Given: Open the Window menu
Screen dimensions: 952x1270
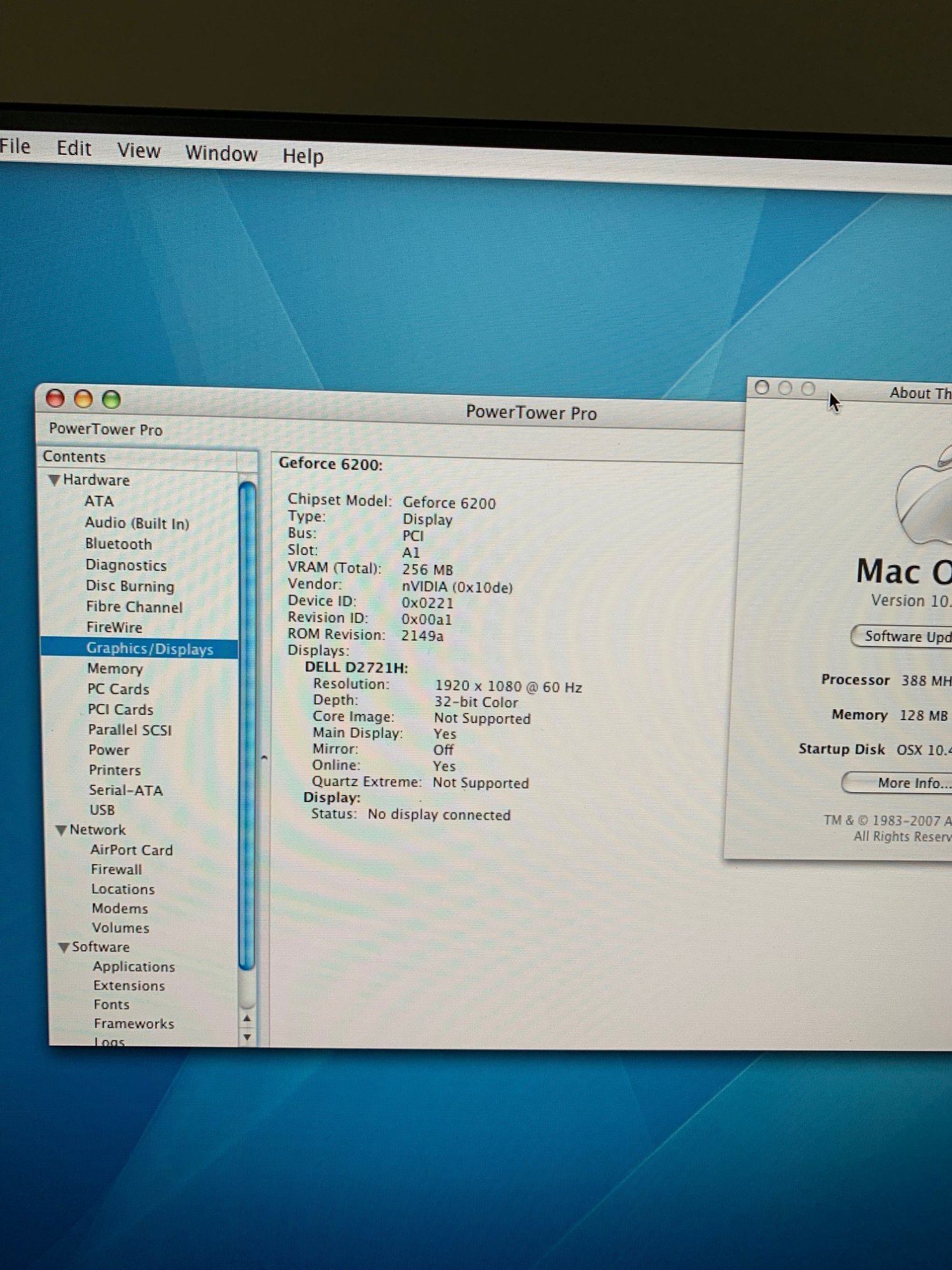Looking at the screenshot, I should [221, 154].
